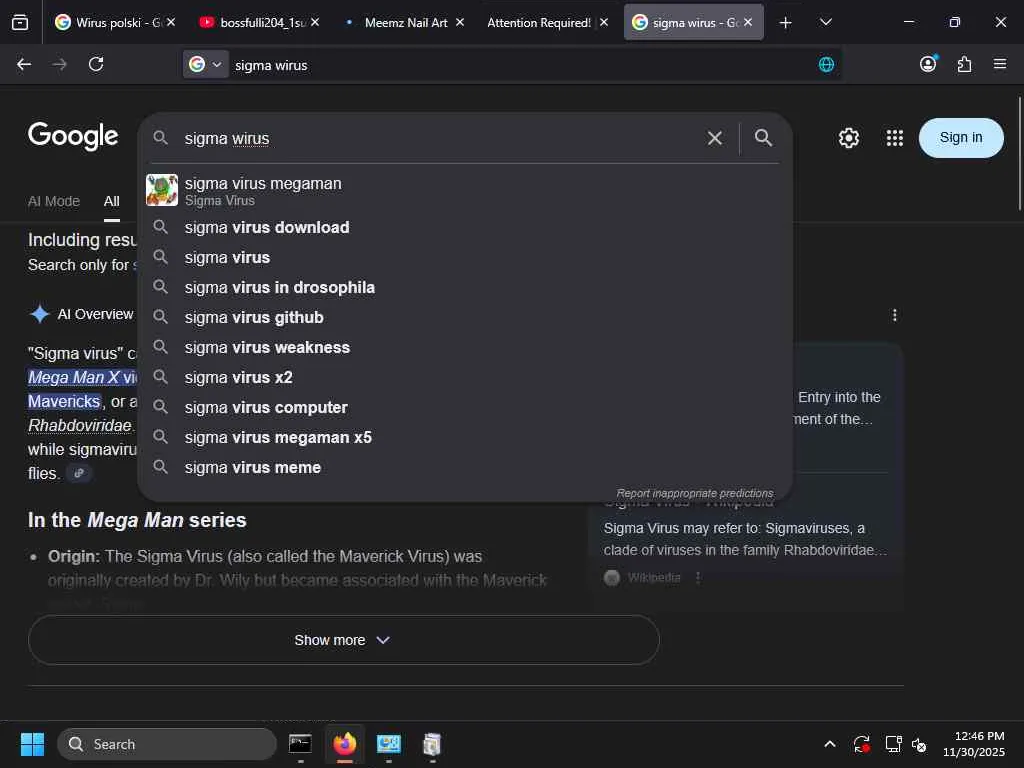
Task: Clear the Google search query with X
Action: coord(715,138)
